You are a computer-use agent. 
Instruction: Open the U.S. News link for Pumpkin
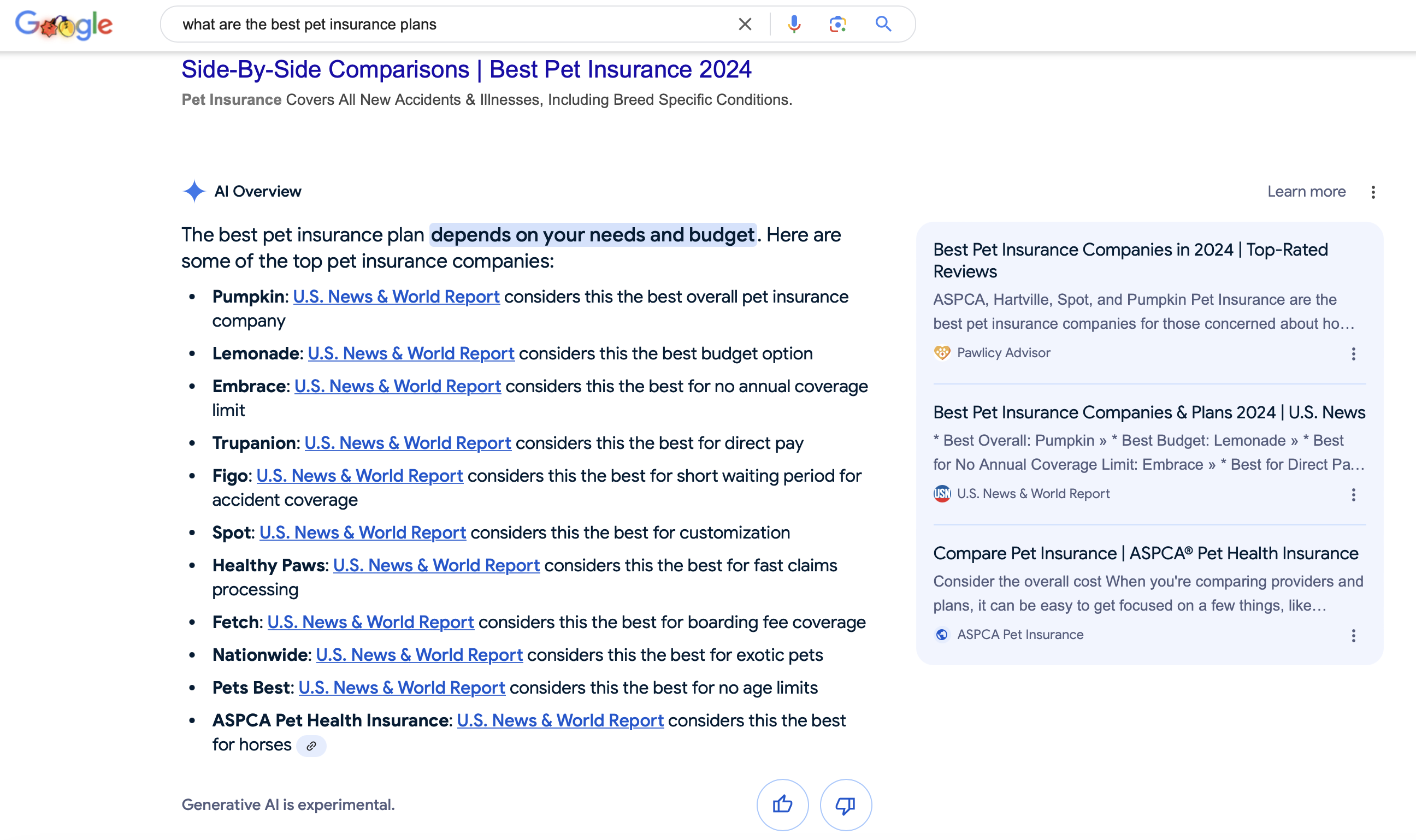click(x=397, y=297)
